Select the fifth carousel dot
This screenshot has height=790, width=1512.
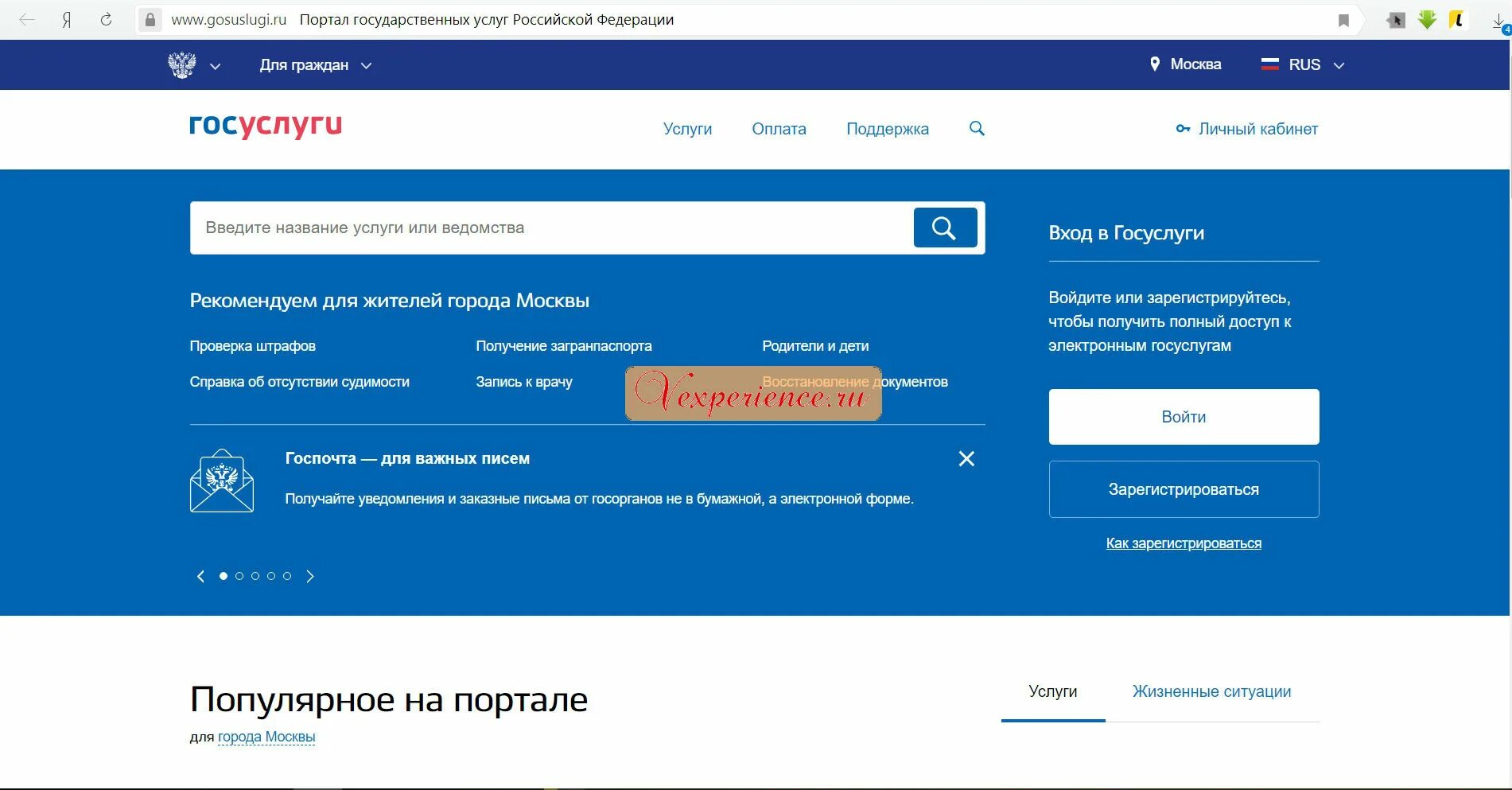point(287,576)
